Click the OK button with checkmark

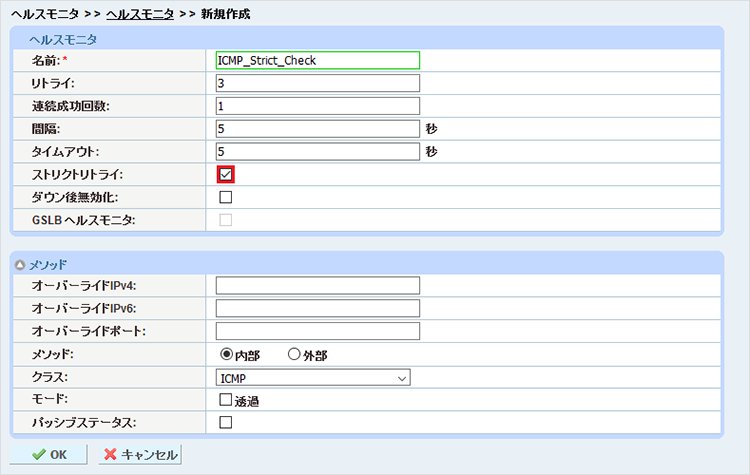click(x=49, y=454)
